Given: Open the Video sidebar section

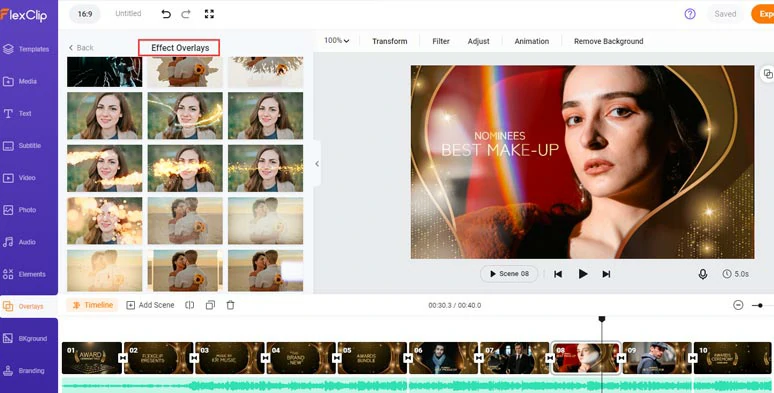Looking at the screenshot, I should pos(20,178).
